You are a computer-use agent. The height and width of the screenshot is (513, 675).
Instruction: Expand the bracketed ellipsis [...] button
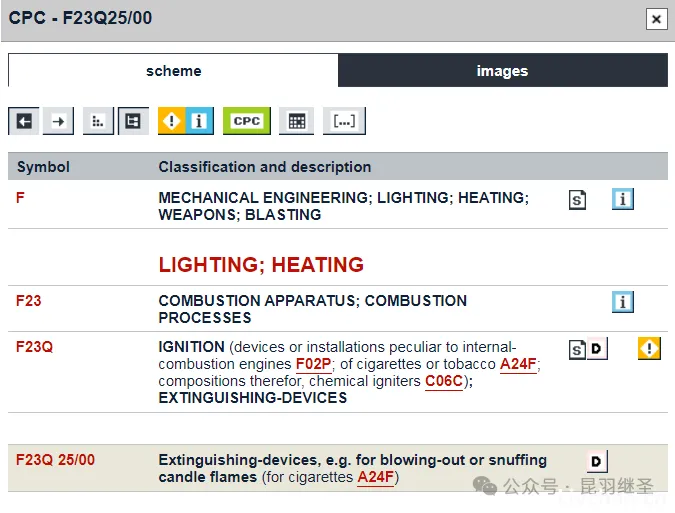(x=344, y=121)
